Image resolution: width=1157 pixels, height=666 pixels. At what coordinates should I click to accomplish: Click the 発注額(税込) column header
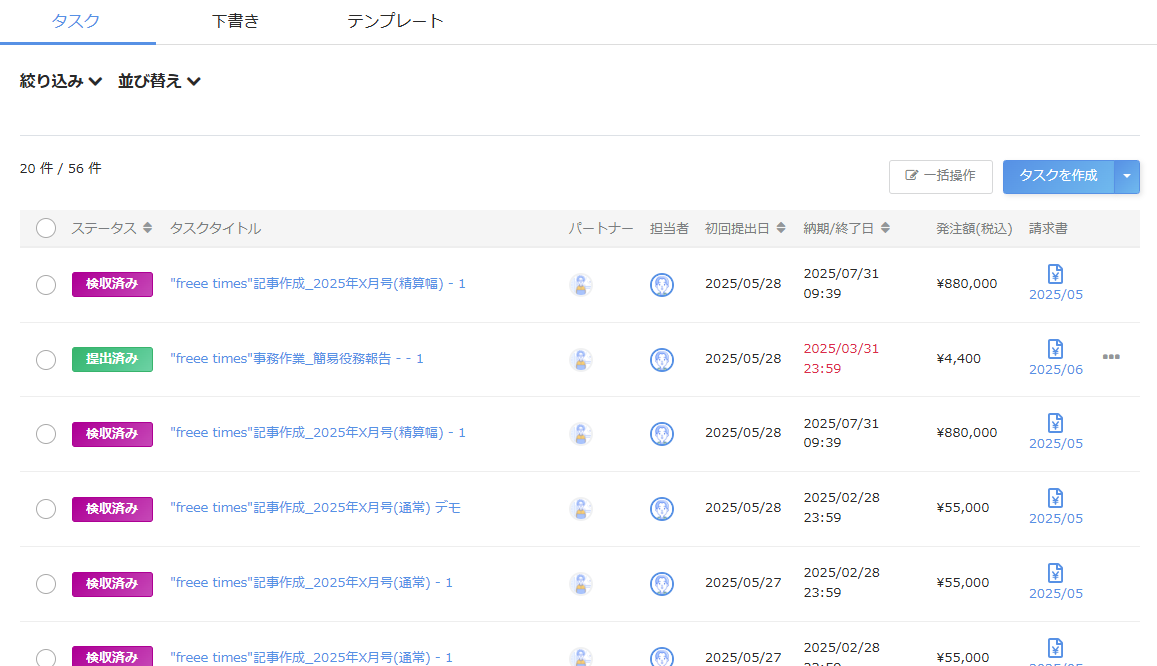tap(974, 228)
